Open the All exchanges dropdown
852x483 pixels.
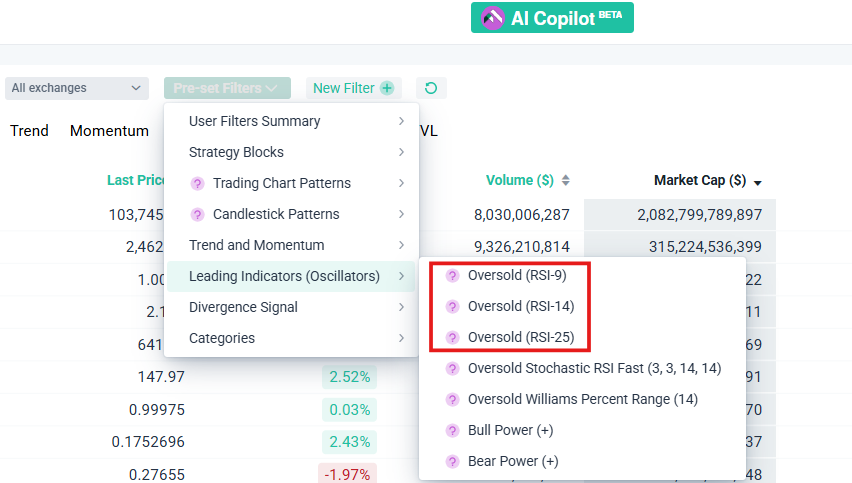77,88
